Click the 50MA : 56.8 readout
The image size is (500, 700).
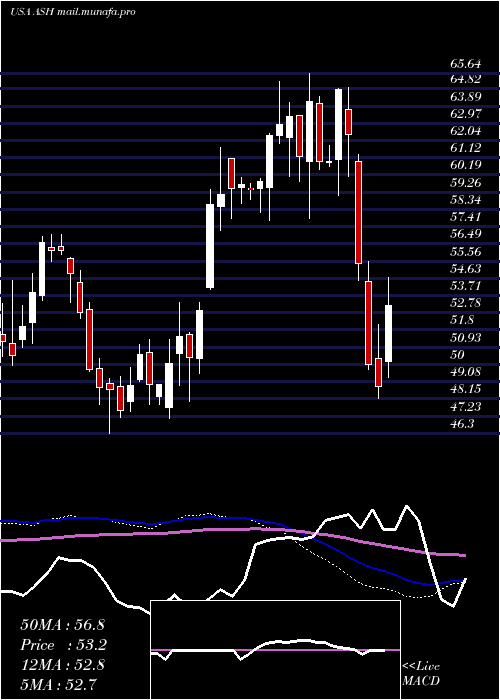[62, 625]
